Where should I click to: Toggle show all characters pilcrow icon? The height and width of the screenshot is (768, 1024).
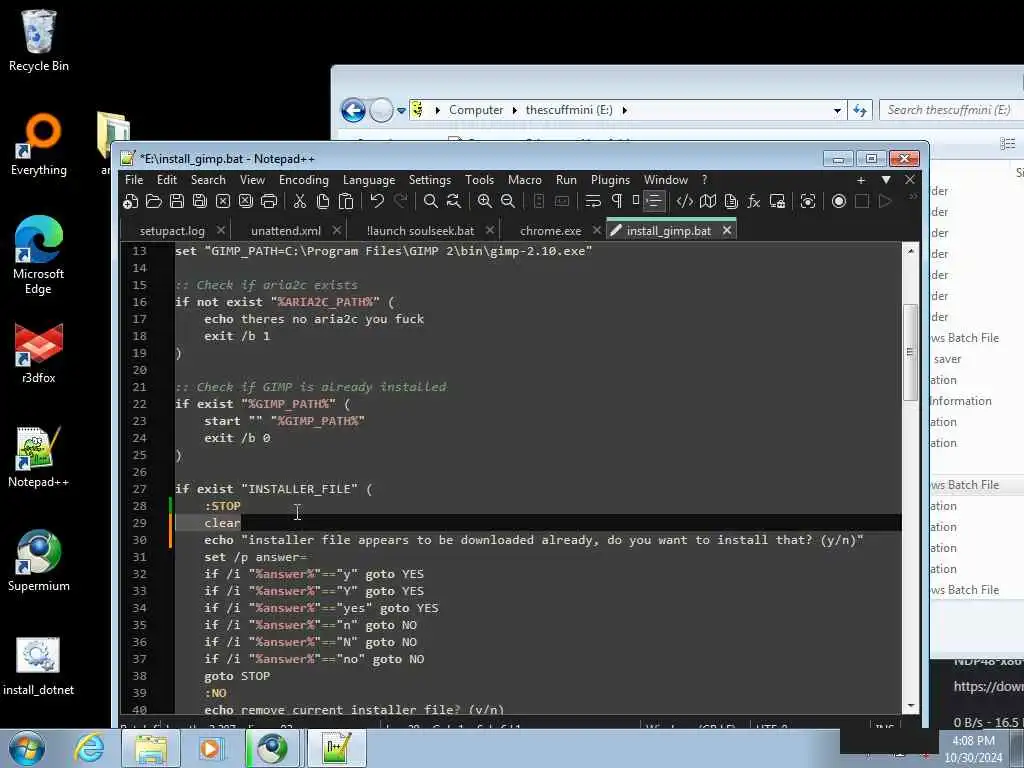pyautogui.click(x=616, y=202)
